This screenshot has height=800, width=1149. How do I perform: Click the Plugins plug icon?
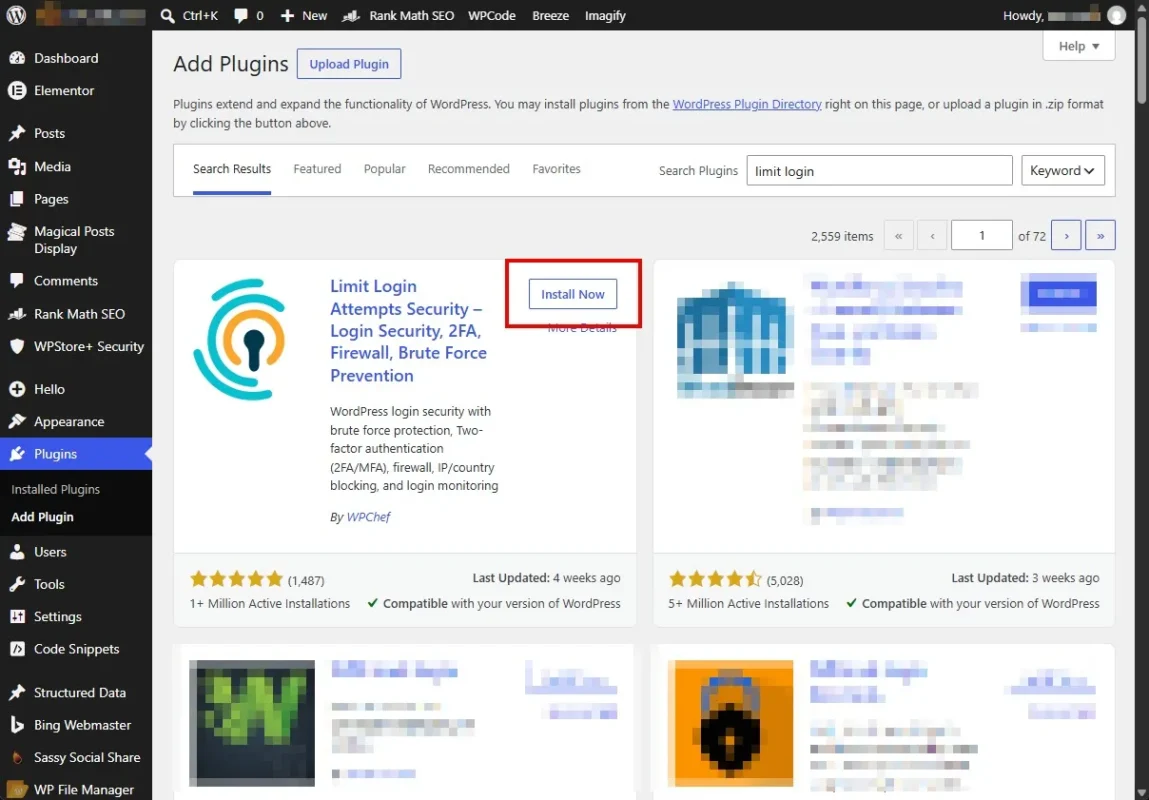(x=17, y=454)
